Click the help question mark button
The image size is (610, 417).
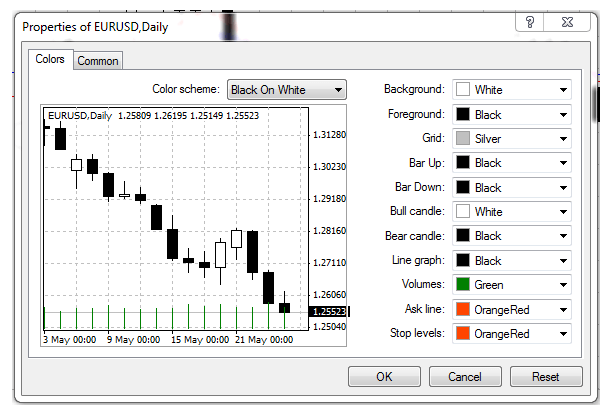tap(529, 22)
